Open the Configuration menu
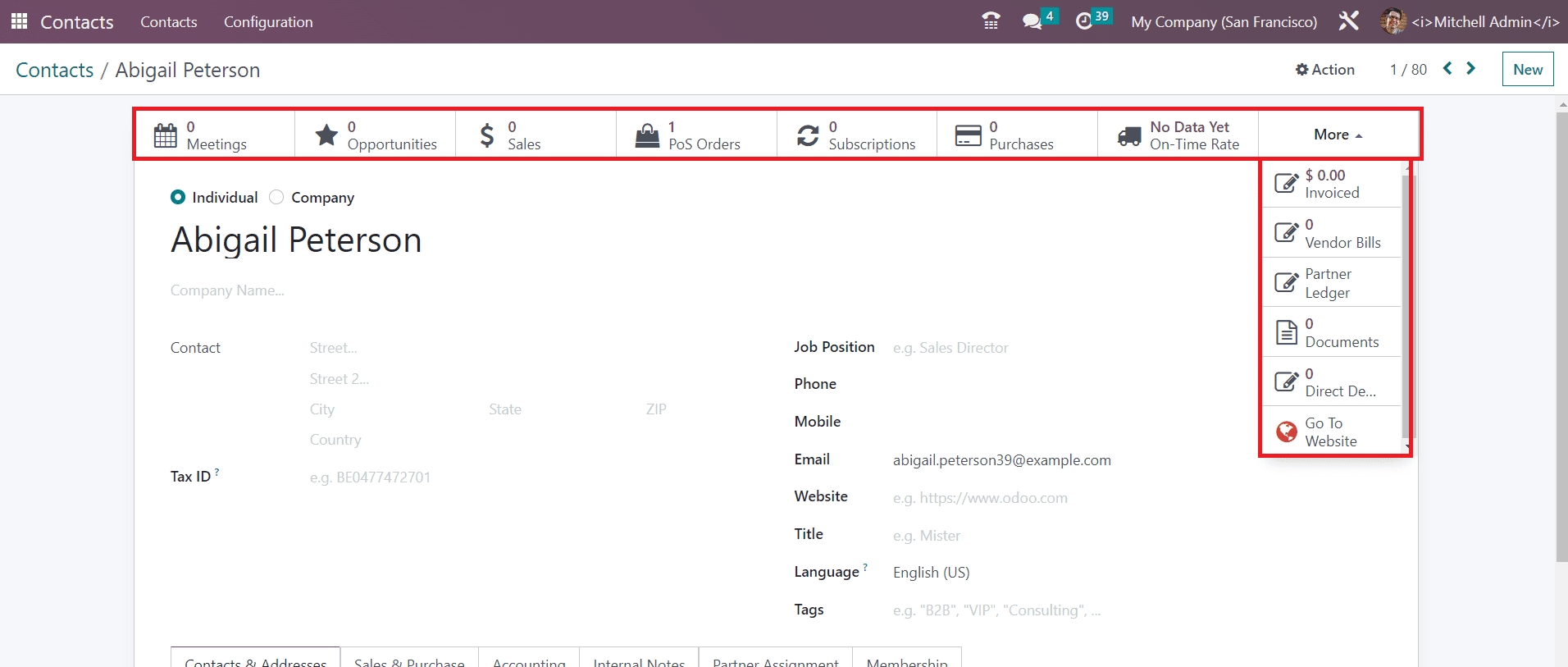 pos(268,22)
